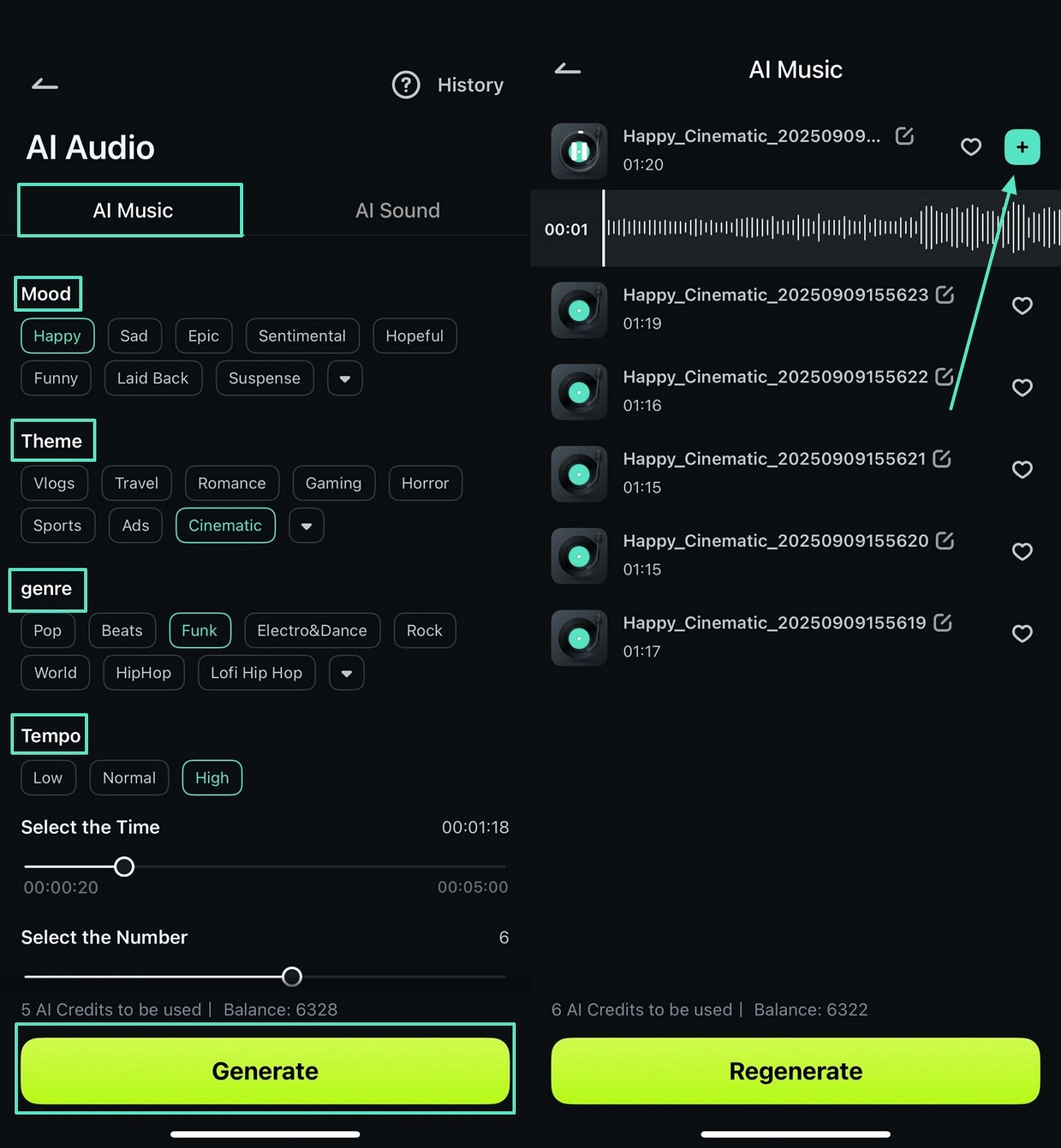Favorite the Happy_Cinematic_20250909155622 track
This screenshot has width=1061, height=1148.
(x=1022, y=388)
